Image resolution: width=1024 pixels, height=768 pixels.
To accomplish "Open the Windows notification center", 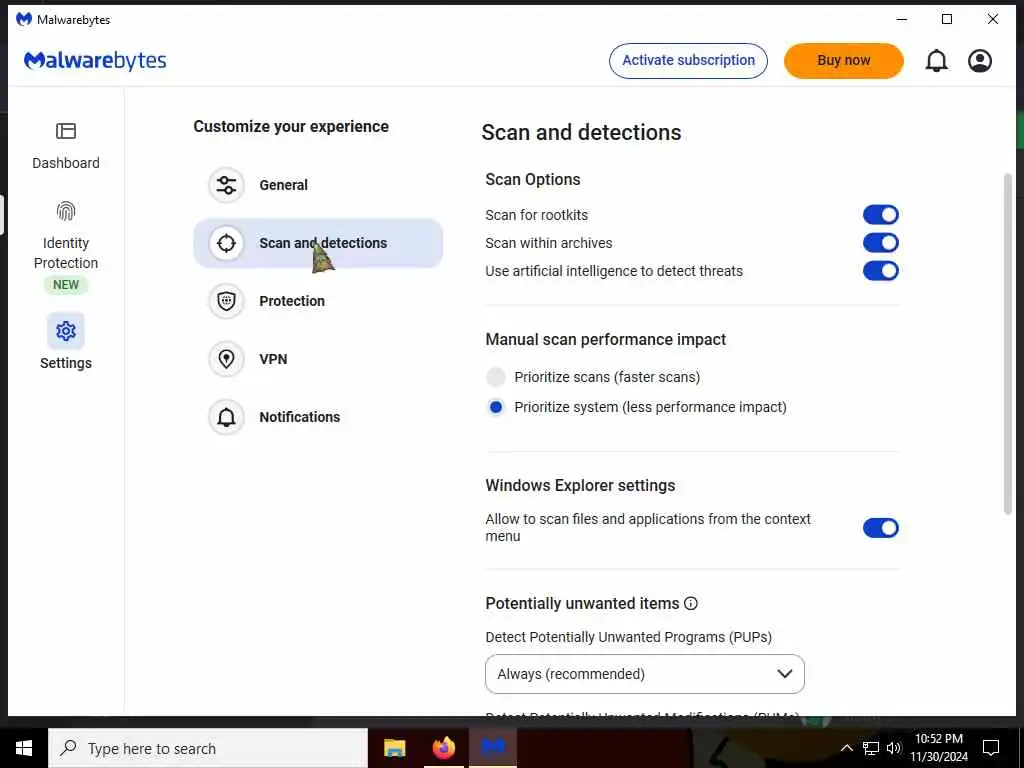I will click(x=991, y=748).
